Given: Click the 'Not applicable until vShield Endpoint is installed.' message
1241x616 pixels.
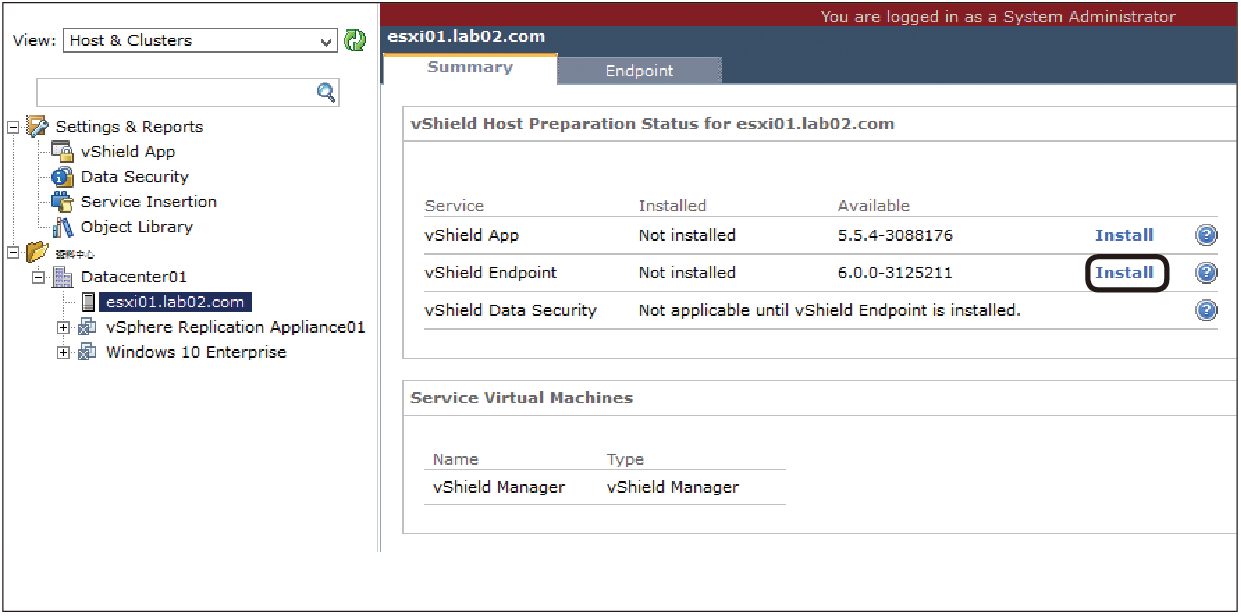Looking at the screenshot, I should [830, 310].
